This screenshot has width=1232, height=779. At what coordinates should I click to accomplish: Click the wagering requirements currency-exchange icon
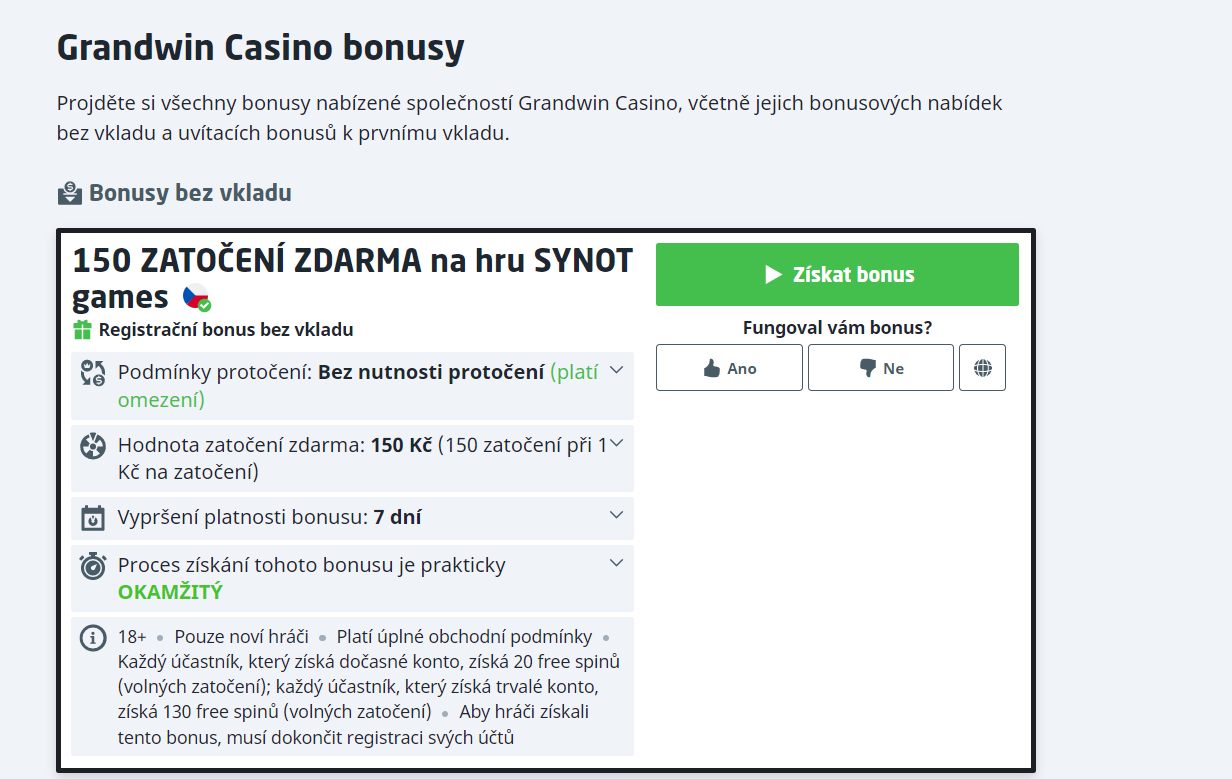[93, 374]
